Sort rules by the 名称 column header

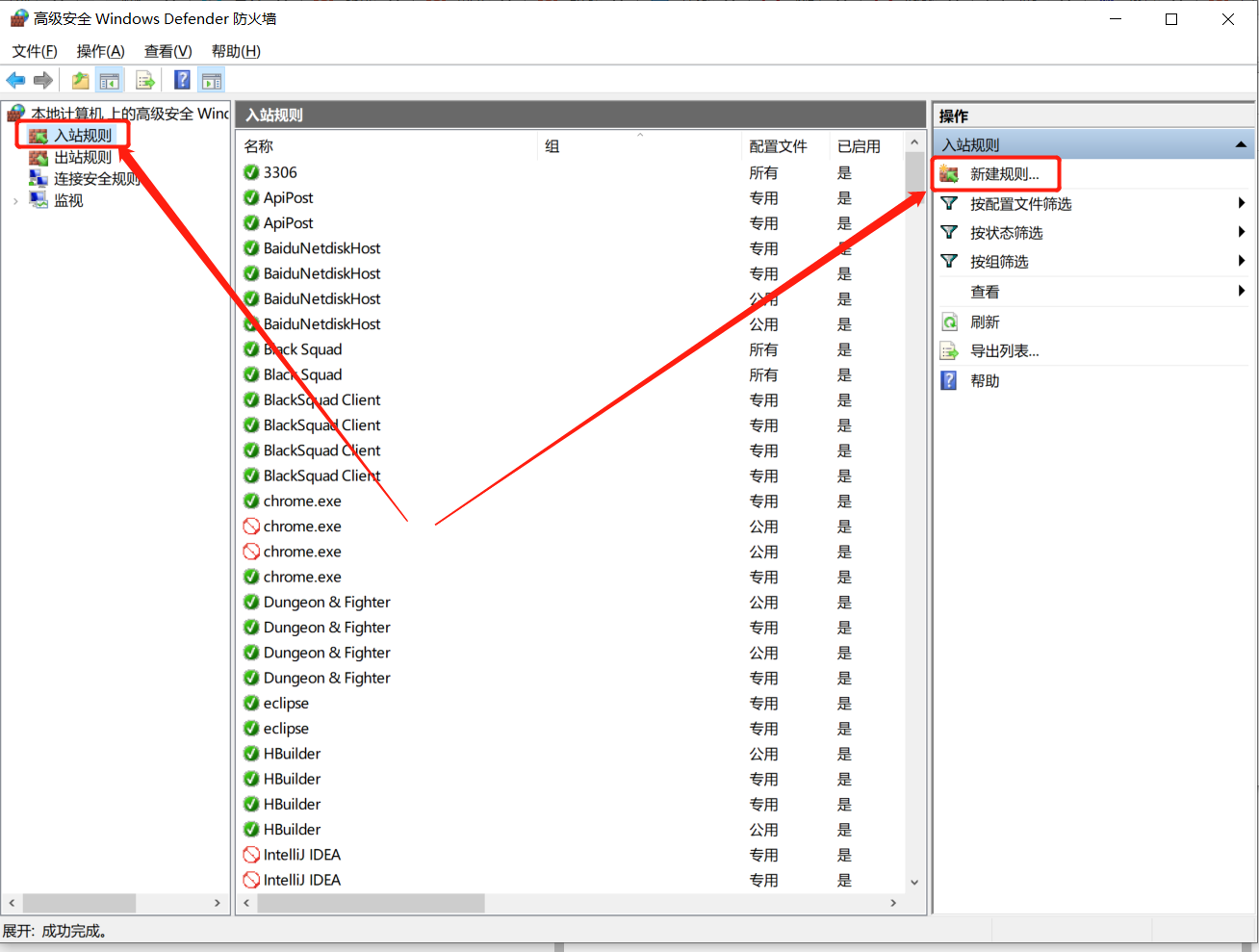coord(387,146)
